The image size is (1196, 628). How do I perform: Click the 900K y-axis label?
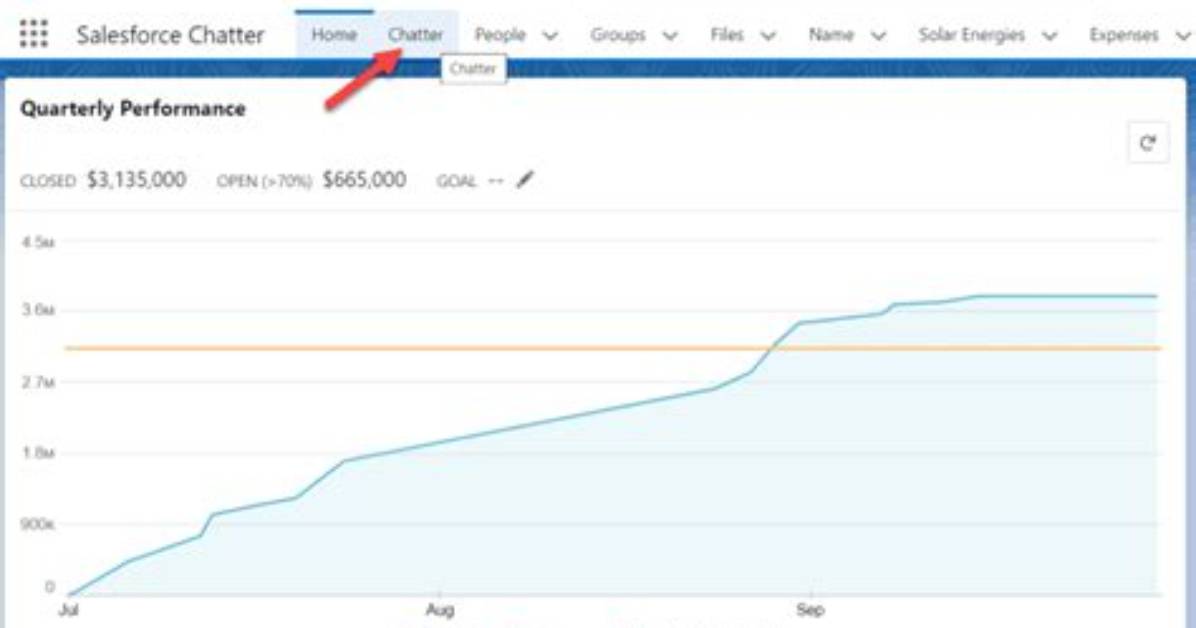[38, 524]
